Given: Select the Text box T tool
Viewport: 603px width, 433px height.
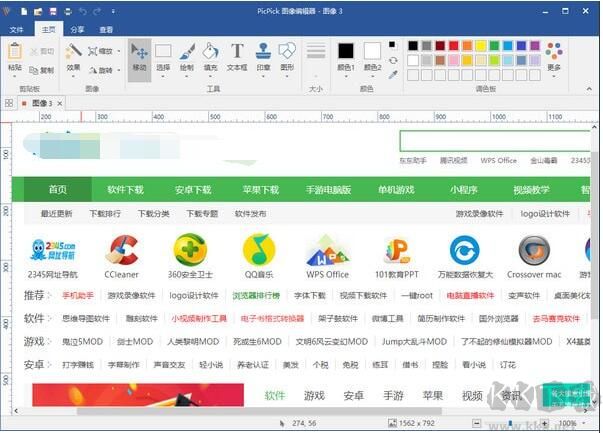Looking at the screenshot, I should 237,51.
